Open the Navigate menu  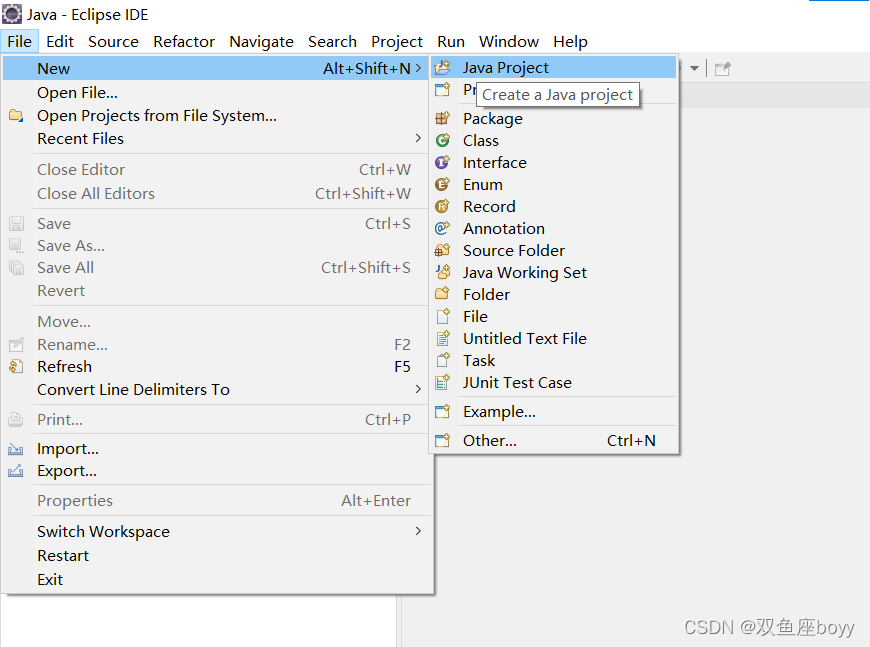click(x=261, y=42)
